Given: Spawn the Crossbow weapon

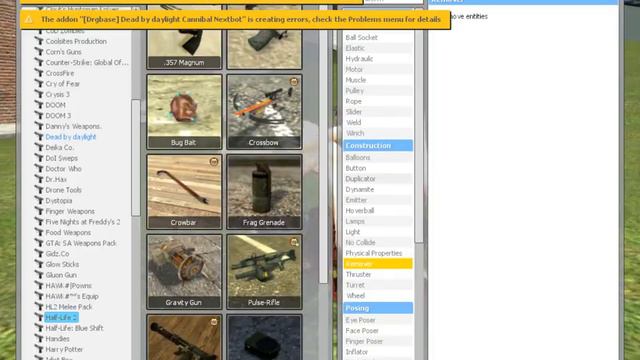Looking at the screenshot, I should [x=264, y=111].
